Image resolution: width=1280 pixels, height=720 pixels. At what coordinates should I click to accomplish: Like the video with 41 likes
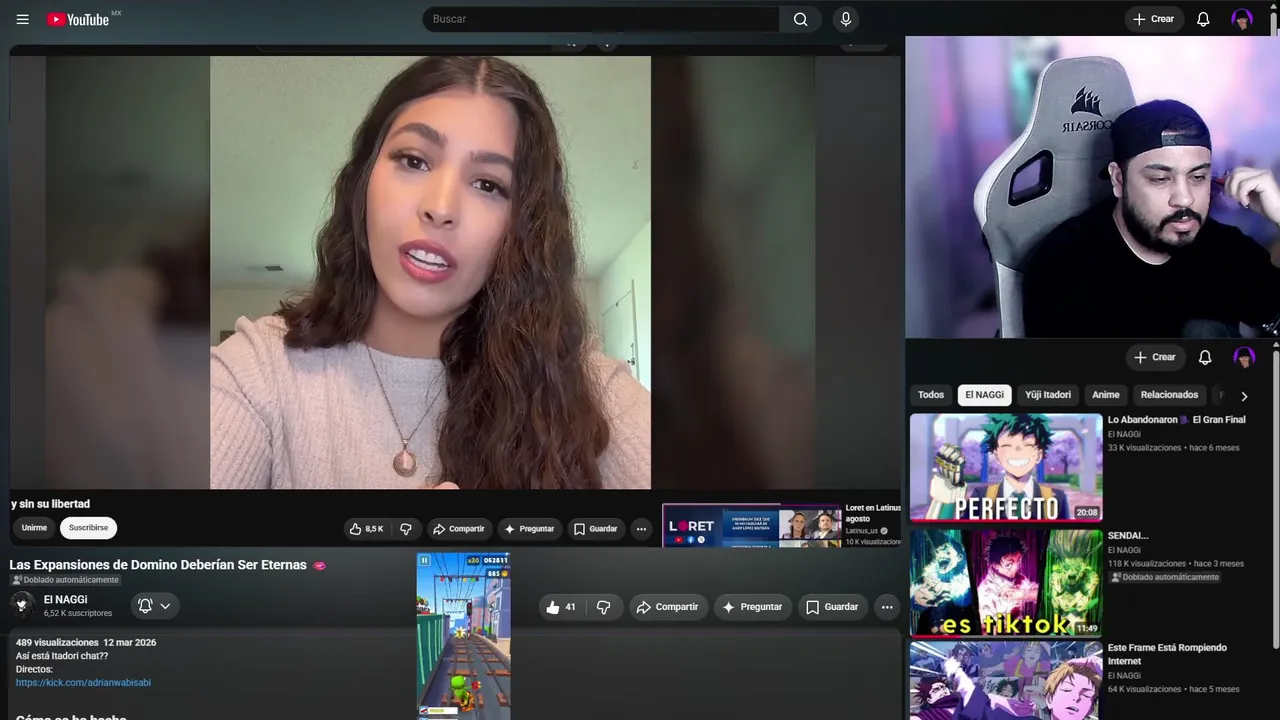pos(562,607)
